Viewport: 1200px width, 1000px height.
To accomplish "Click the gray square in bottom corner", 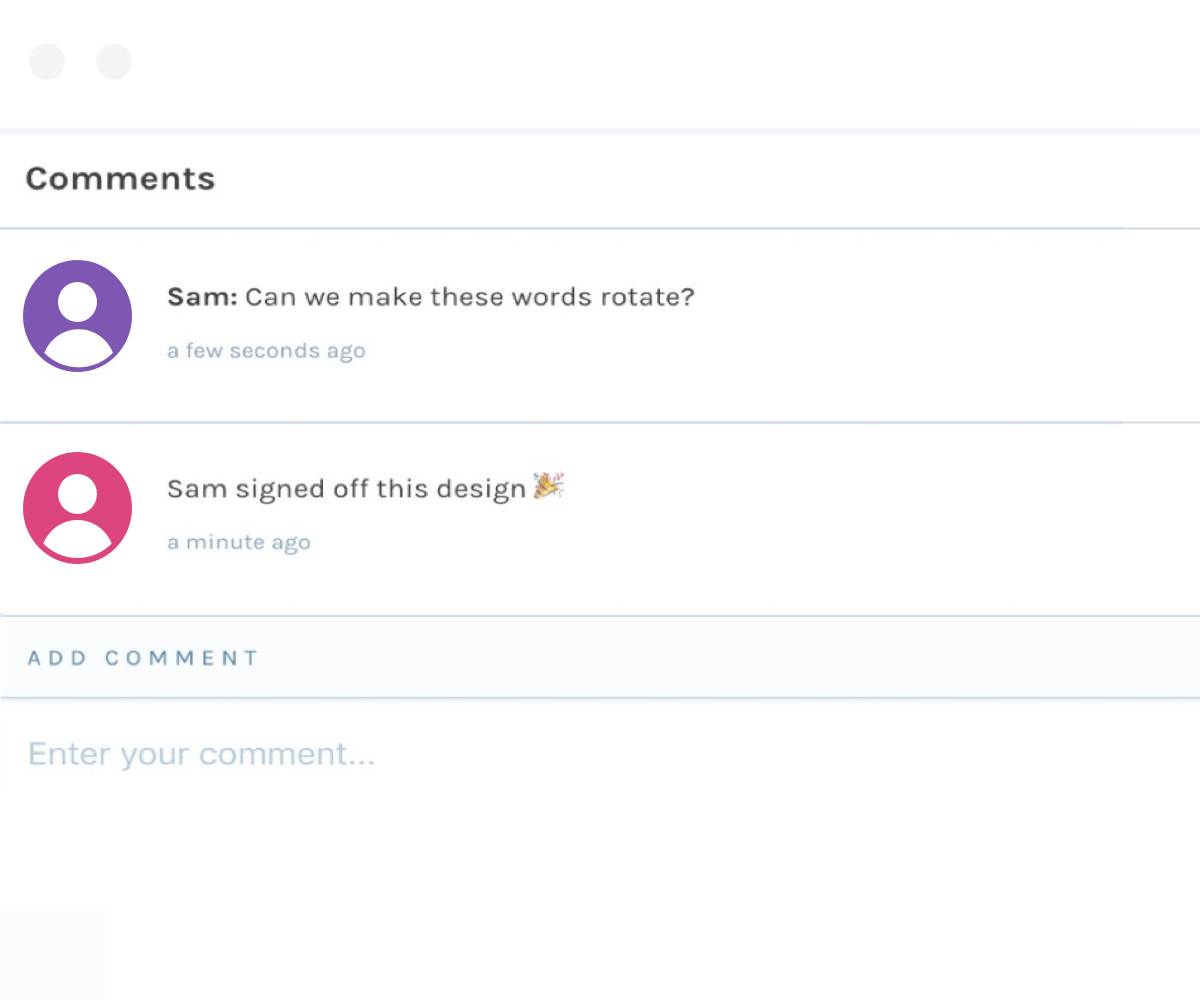I will tap(52, 951).
